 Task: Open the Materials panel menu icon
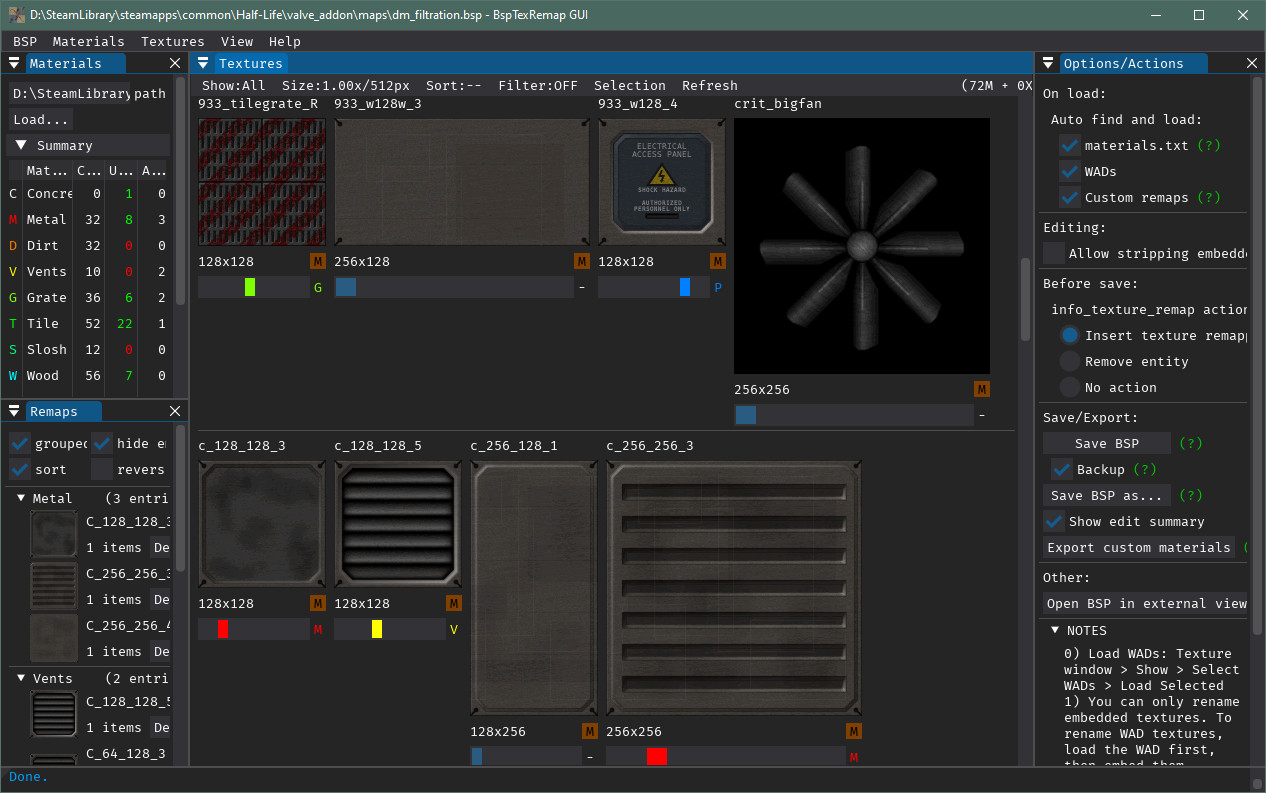(14, 62)
